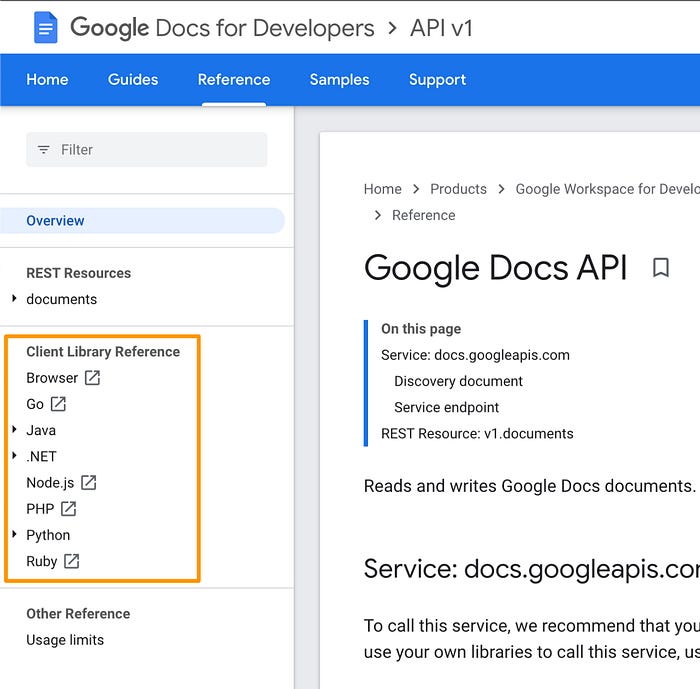
Task: Expand the .NET client library item
Action: coord(14,456)
